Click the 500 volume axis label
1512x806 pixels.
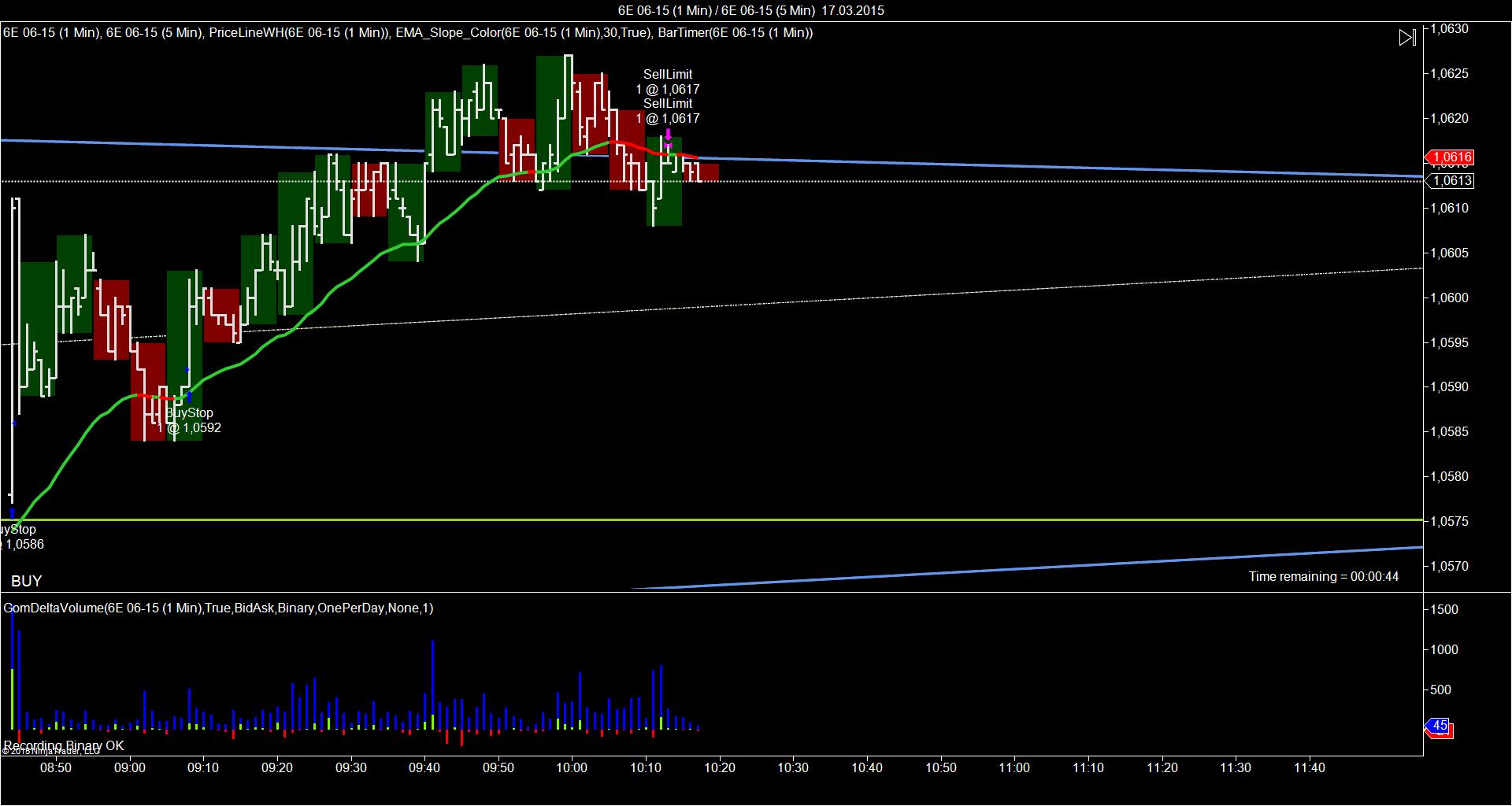[x=1440, y=690]
